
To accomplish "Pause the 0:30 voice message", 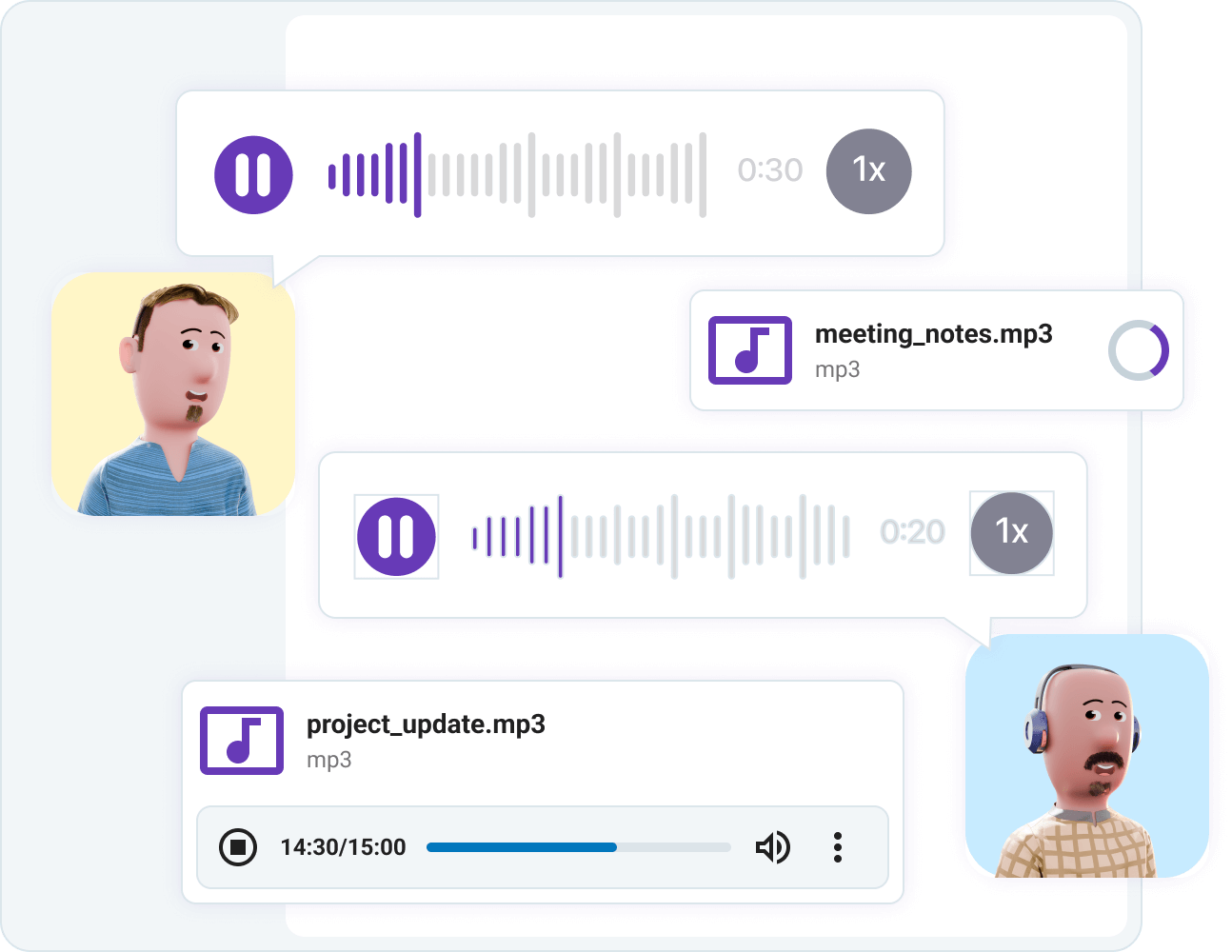I will (x=253, y=174).
